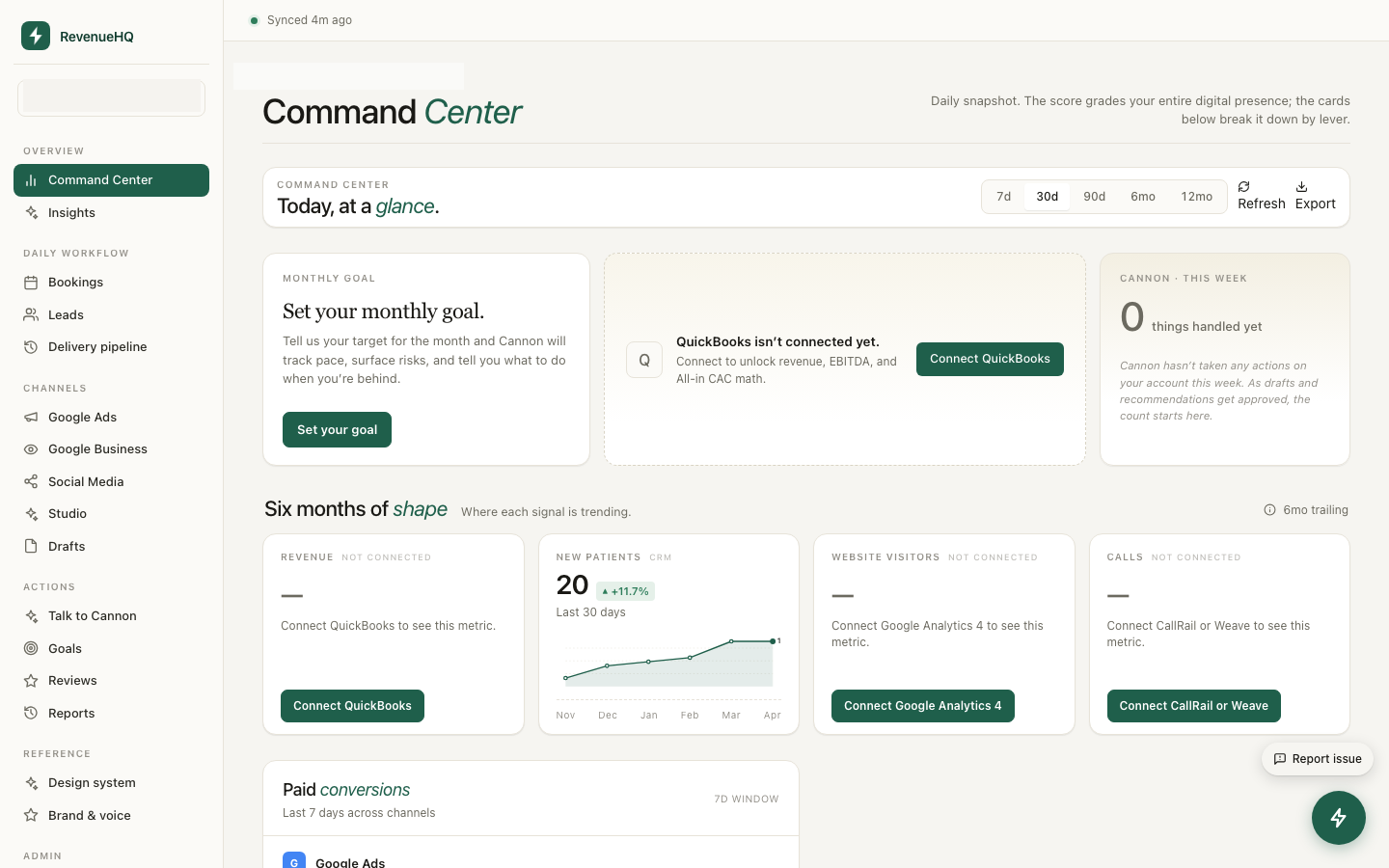Open Delivery pipeline in sidebar
Image resolution: width=1389 pixels, height=868 pixels.
pos(111,347)
